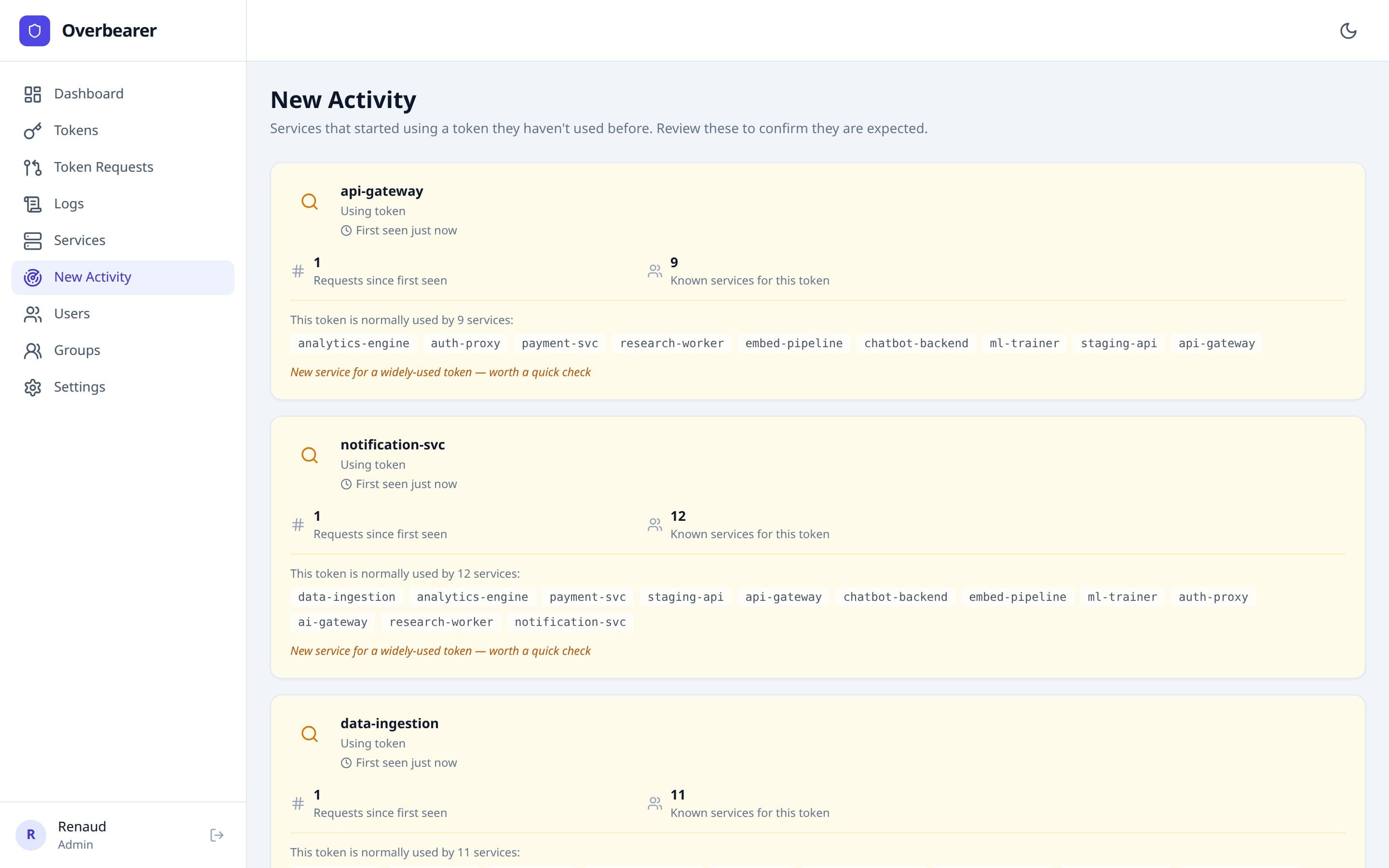Select the Groups people icon
1389x868 pixels.
(33, 350)
